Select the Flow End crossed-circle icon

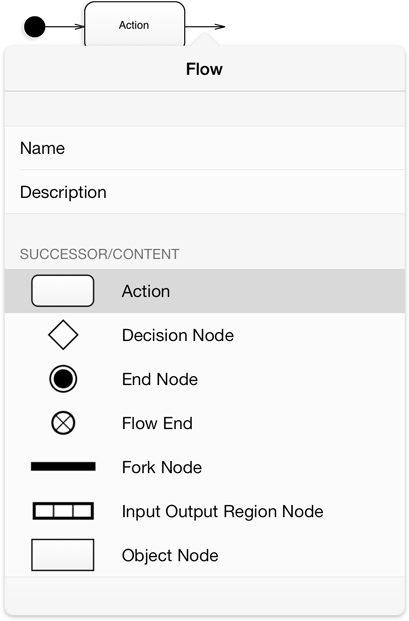[x=63, y=423]
